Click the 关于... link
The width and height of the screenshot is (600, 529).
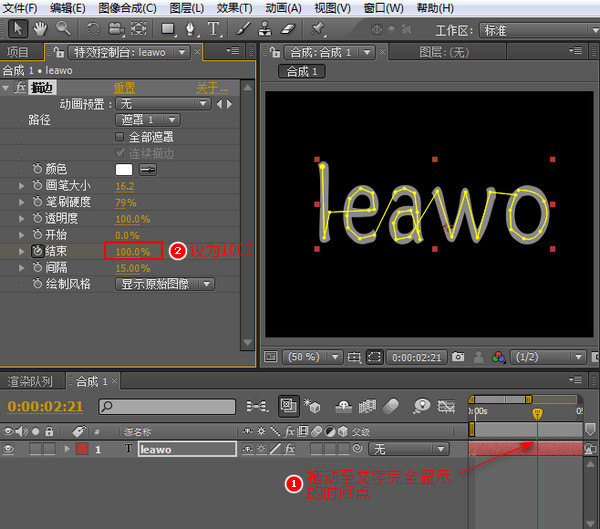[212, 88]
